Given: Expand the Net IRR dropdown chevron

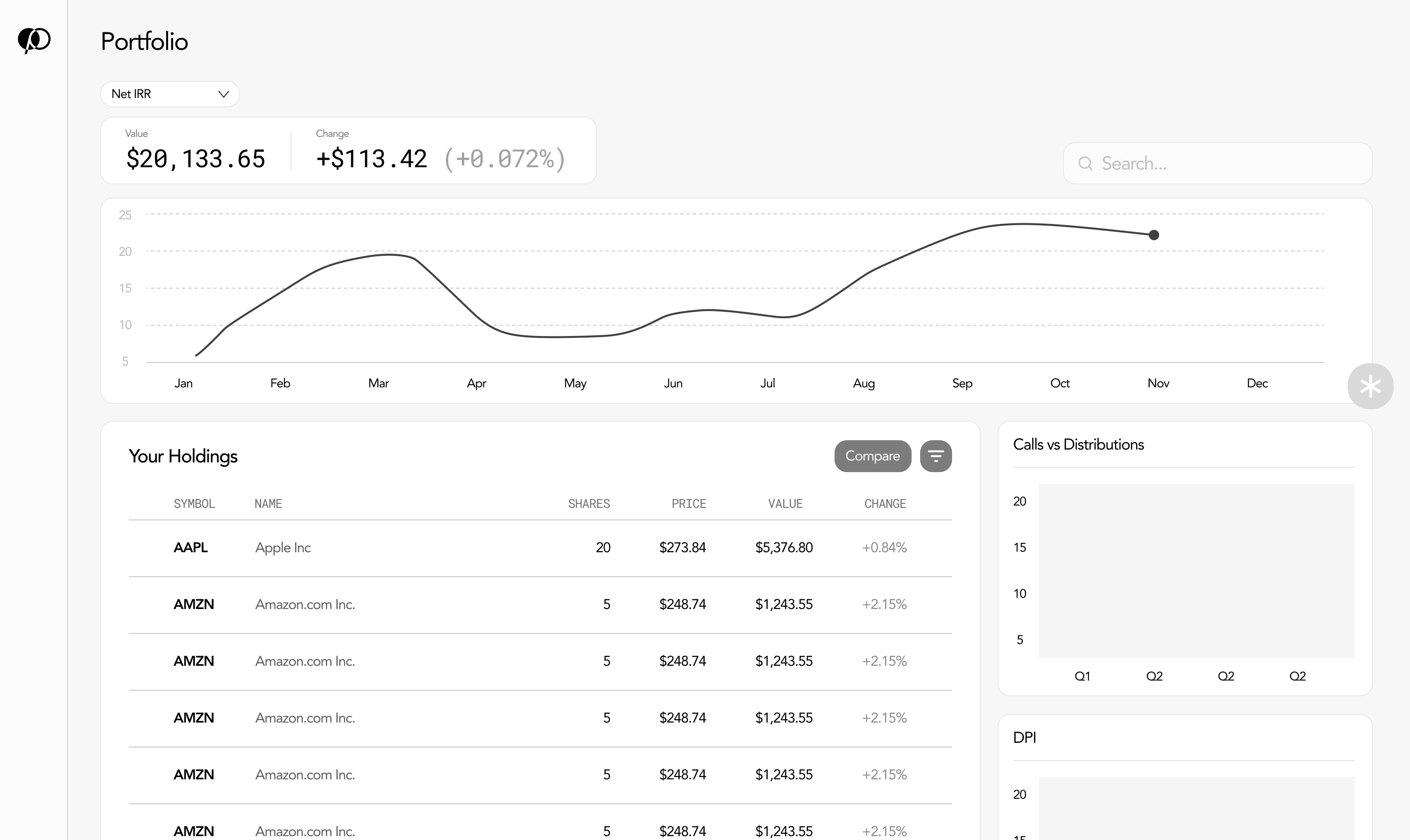Looking at the screenshot, I should (x=224, y=94).
